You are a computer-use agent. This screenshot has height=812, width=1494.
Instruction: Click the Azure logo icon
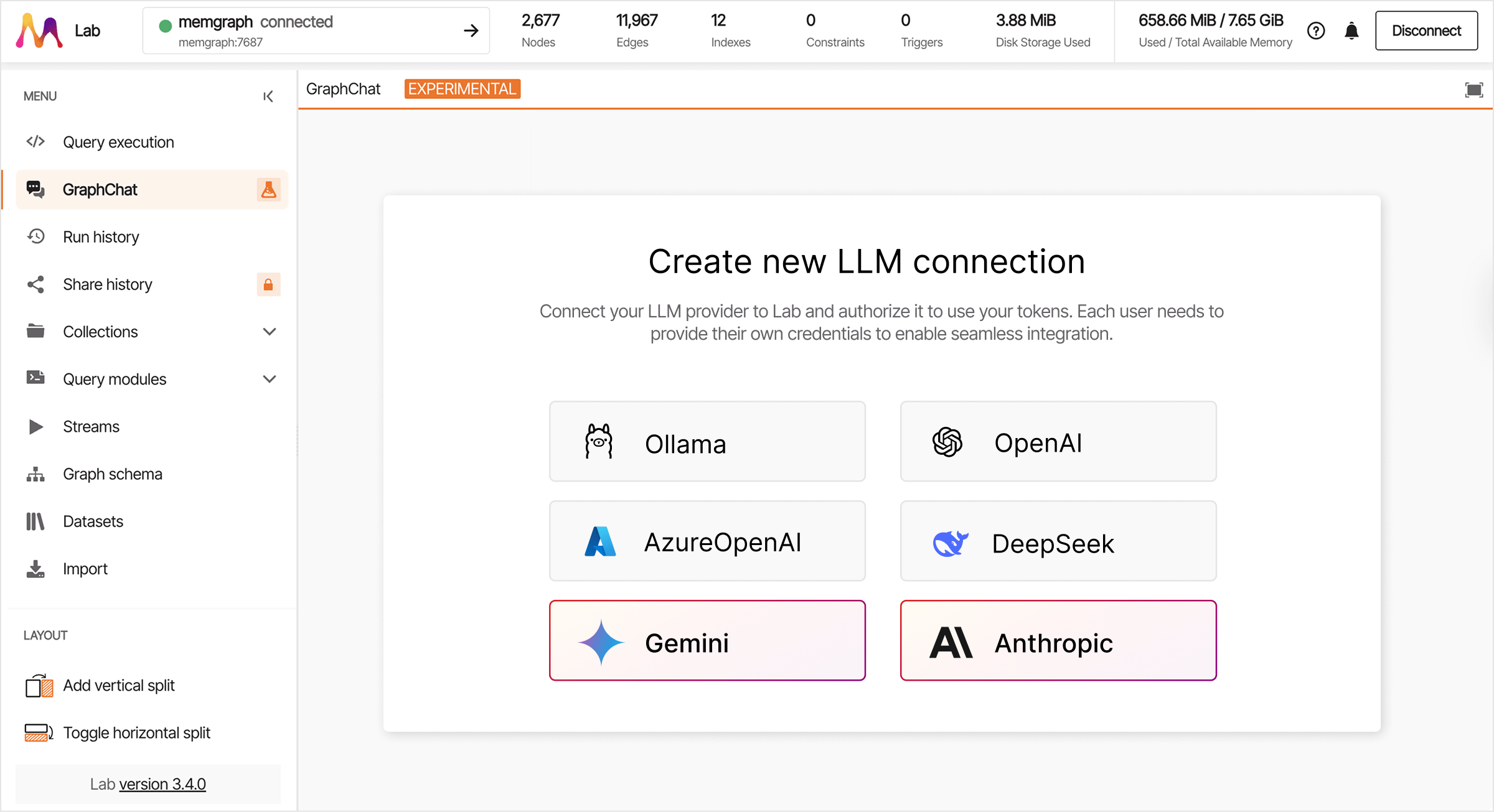(x=600, y=541)
